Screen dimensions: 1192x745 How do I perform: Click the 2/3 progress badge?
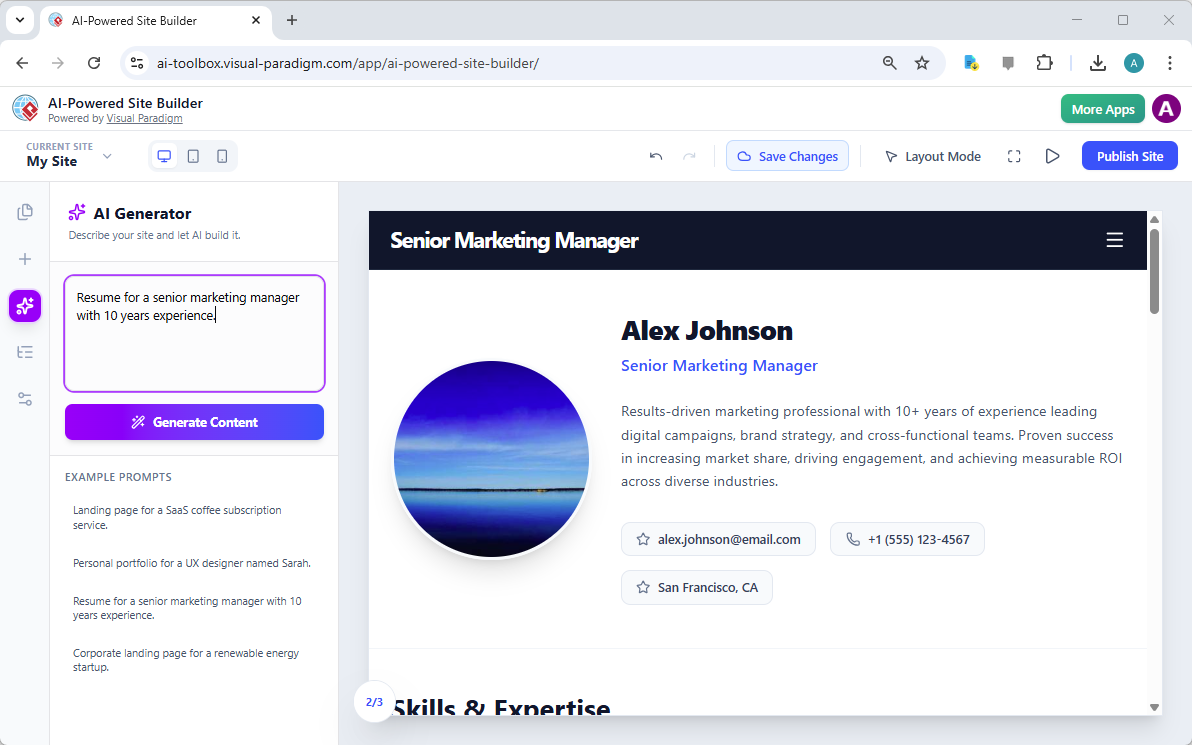pyautogui.click(x=374, y=702)
